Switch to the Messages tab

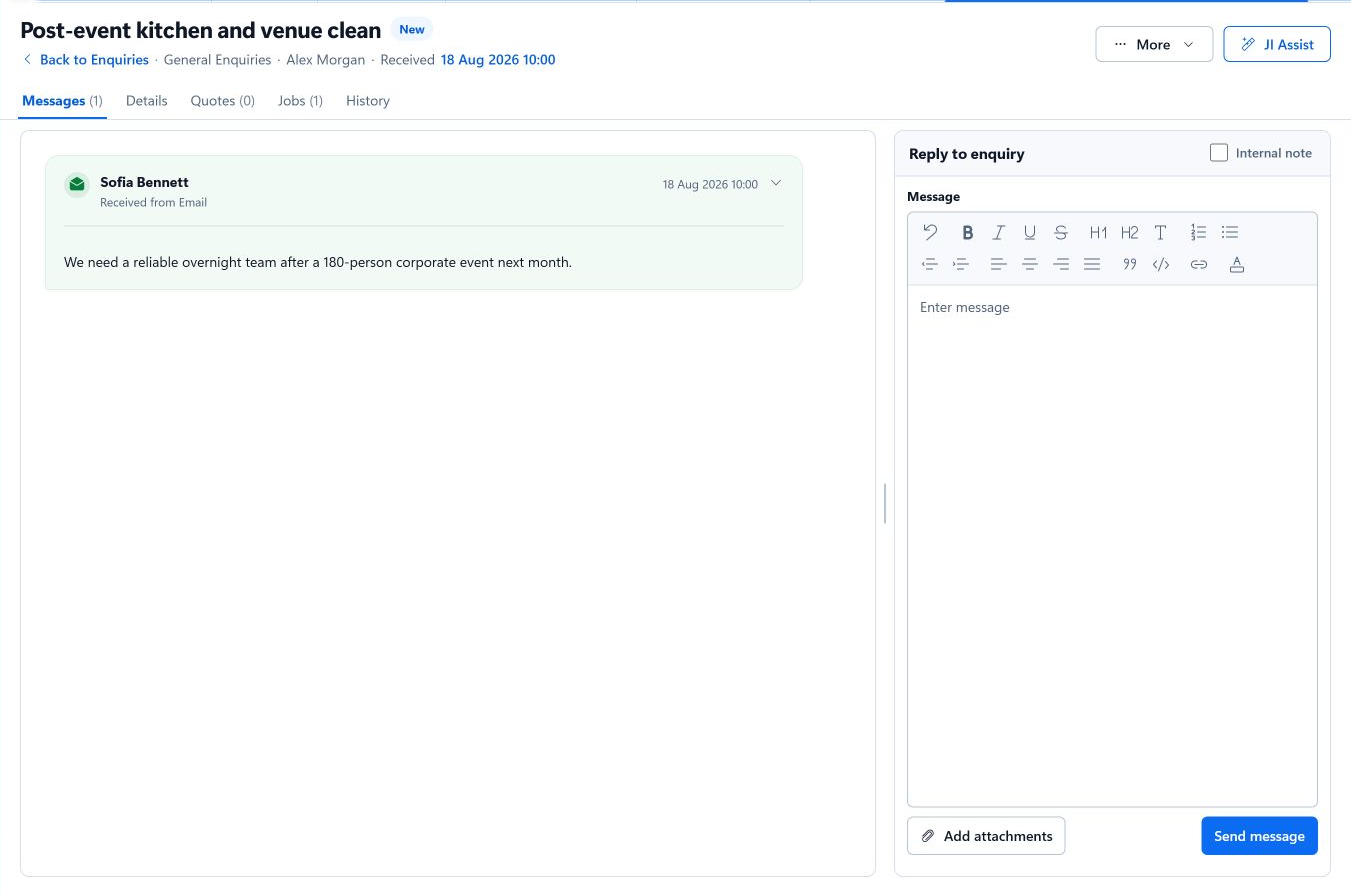click(x=62, y=101)
